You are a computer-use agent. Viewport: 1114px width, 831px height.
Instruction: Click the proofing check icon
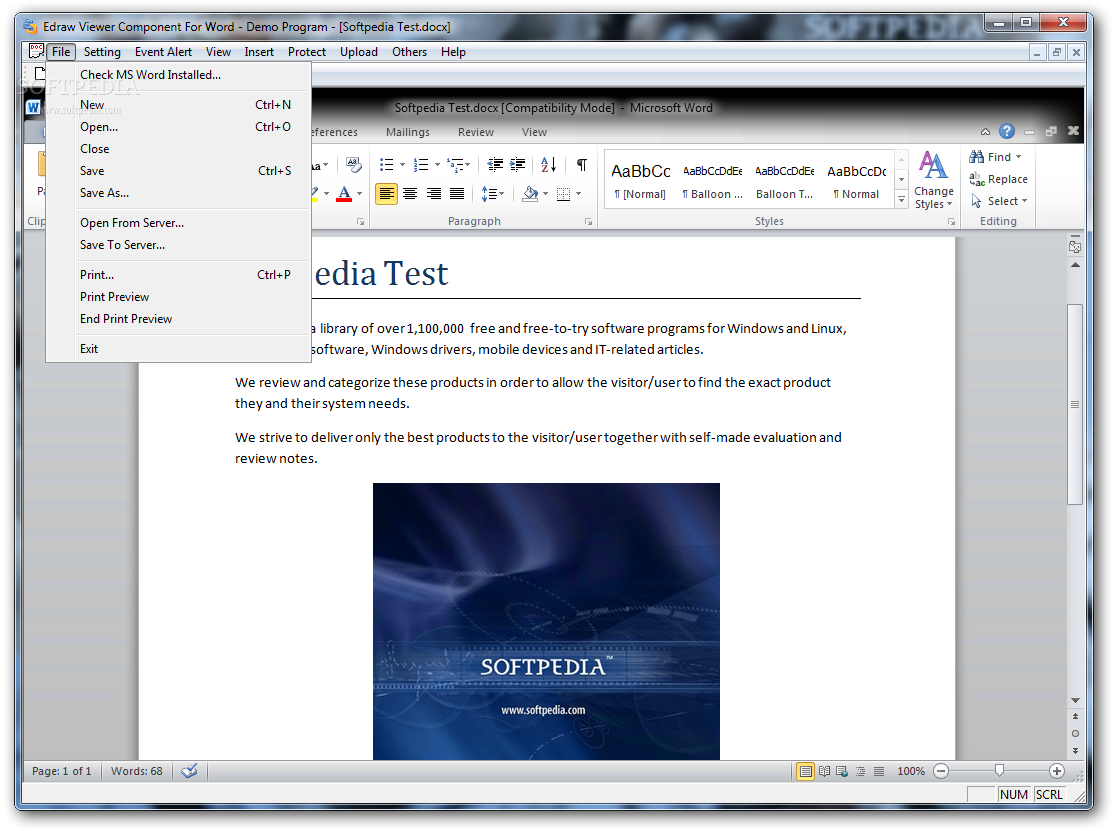click(x=189, y=771)
